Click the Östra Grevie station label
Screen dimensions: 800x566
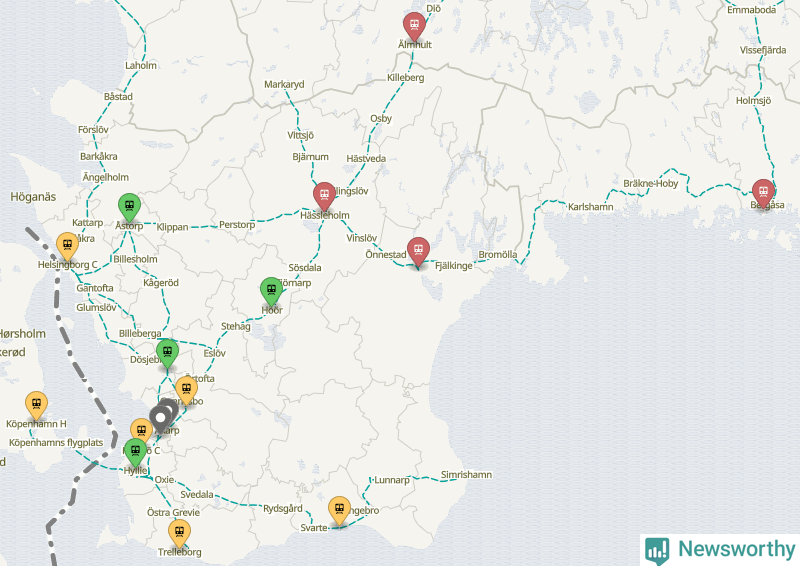click(x=173, y=512)
